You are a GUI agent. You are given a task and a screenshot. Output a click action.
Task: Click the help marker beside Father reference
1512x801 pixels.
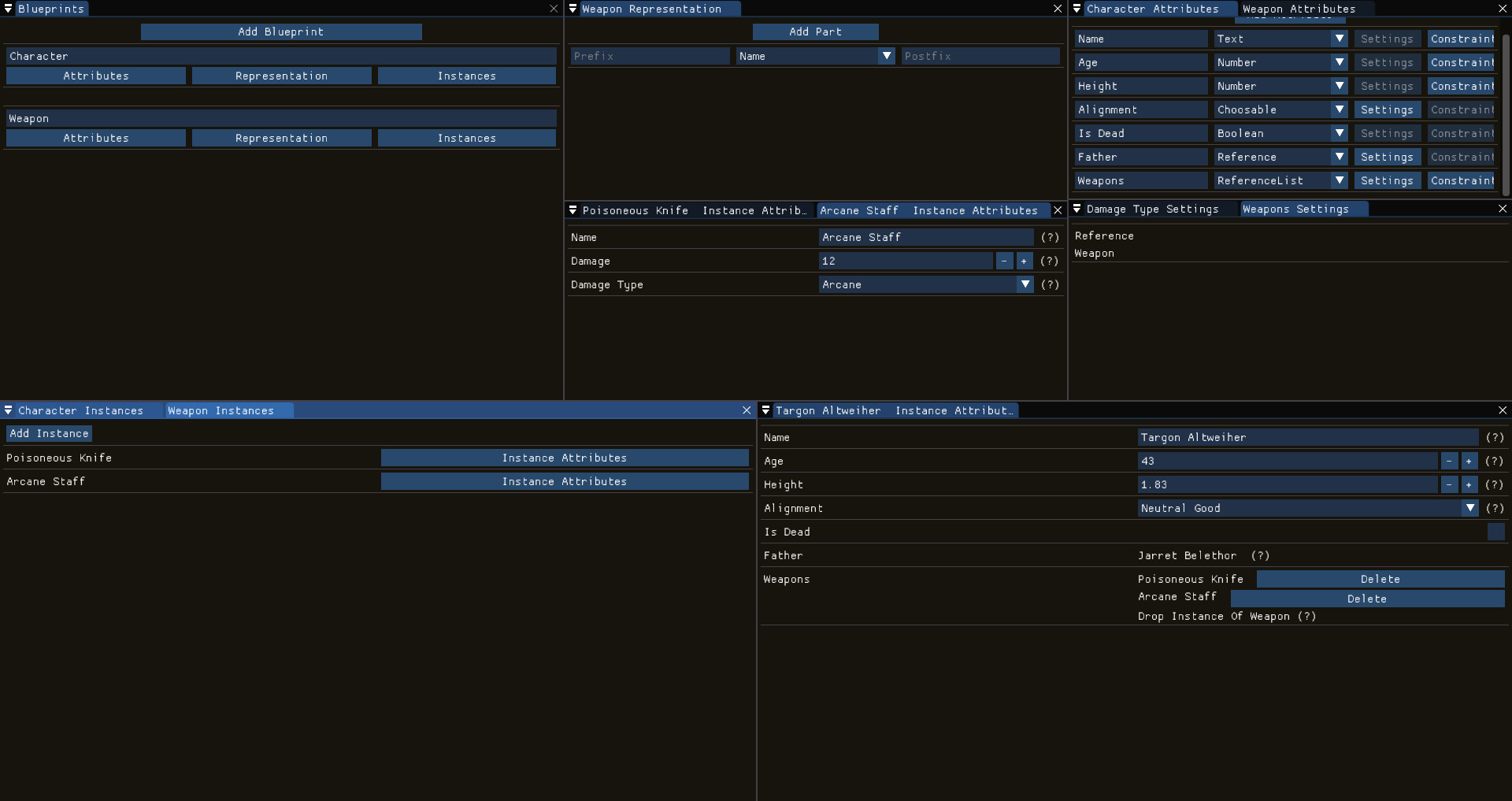pyautogui.click(x=1260, y=556)
